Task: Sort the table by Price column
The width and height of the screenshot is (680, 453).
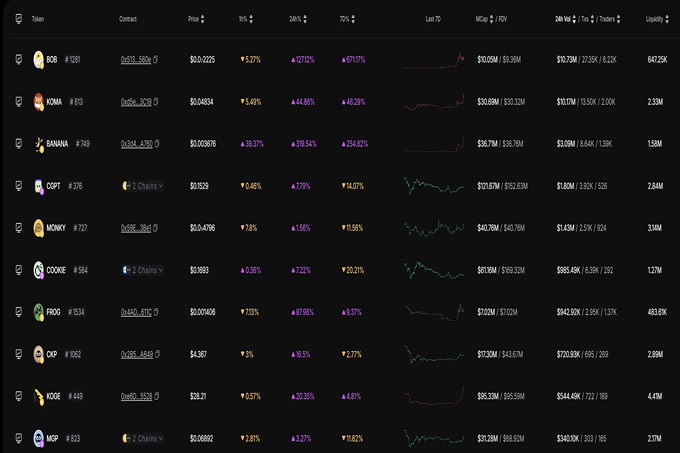Action: point(193,19)
